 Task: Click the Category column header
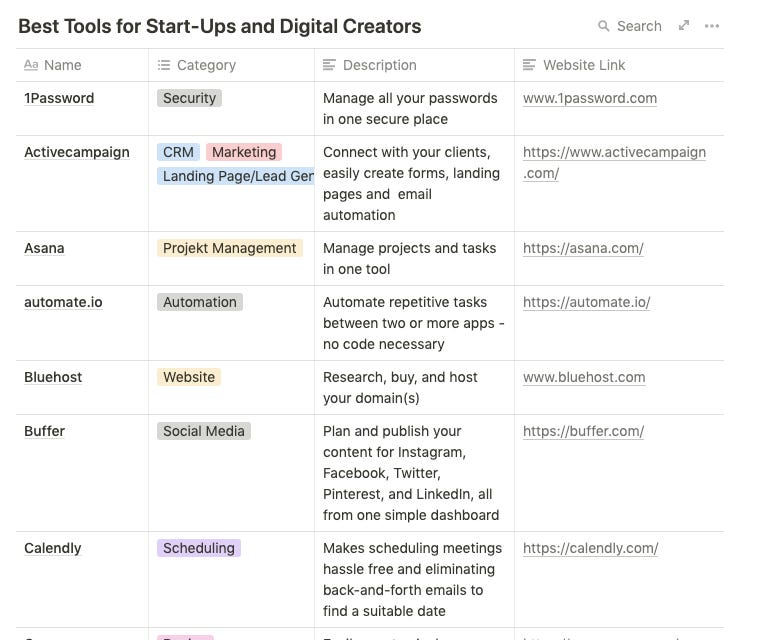pyautogui.click(x=197, y=65)
